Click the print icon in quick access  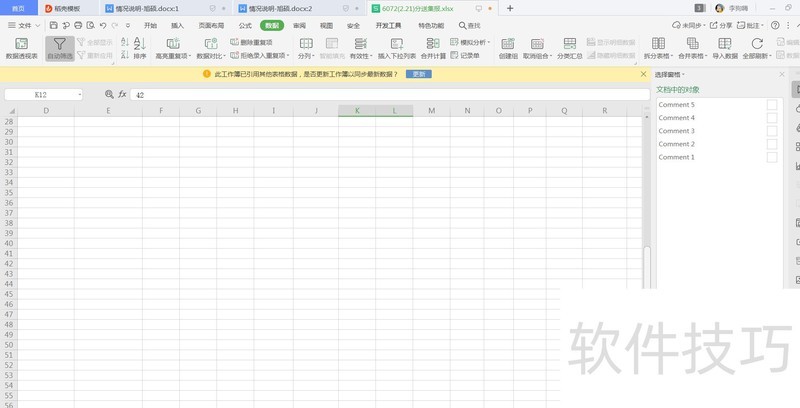click(x=78, y=25)
